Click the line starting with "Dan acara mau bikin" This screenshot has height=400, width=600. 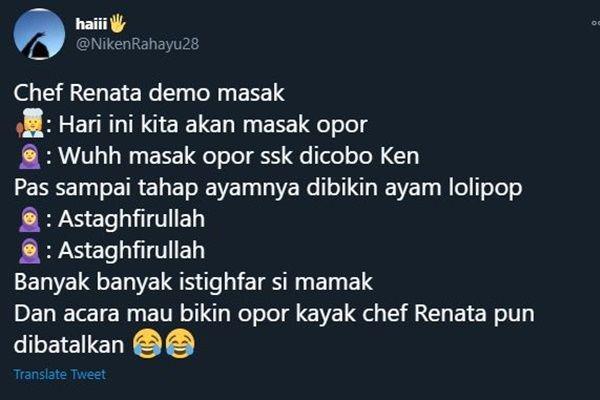pyautogui.click(x=274, y=314)
